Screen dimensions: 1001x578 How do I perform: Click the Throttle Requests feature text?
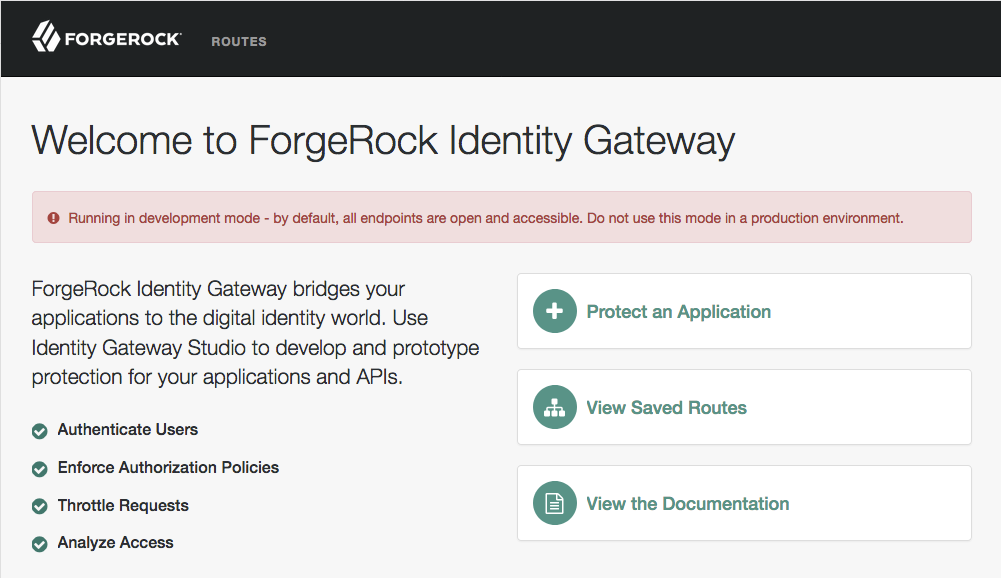pyautogui.click(x=123, y=505)
